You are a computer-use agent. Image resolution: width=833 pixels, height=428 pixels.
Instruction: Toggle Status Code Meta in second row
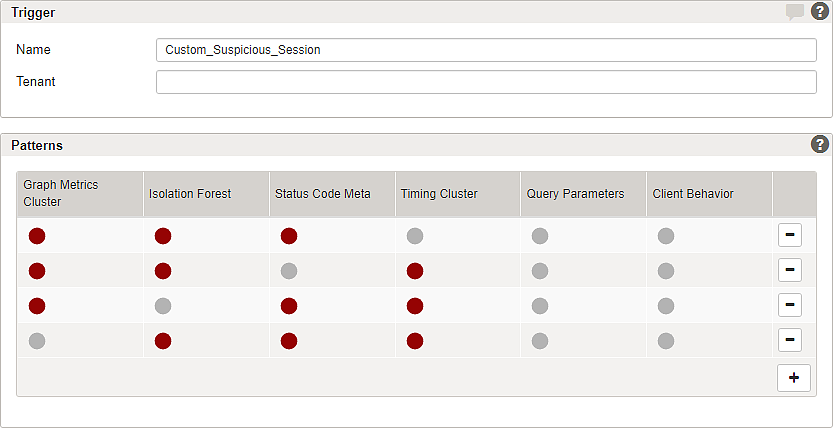pyautogui.click(x=289, y=271)
